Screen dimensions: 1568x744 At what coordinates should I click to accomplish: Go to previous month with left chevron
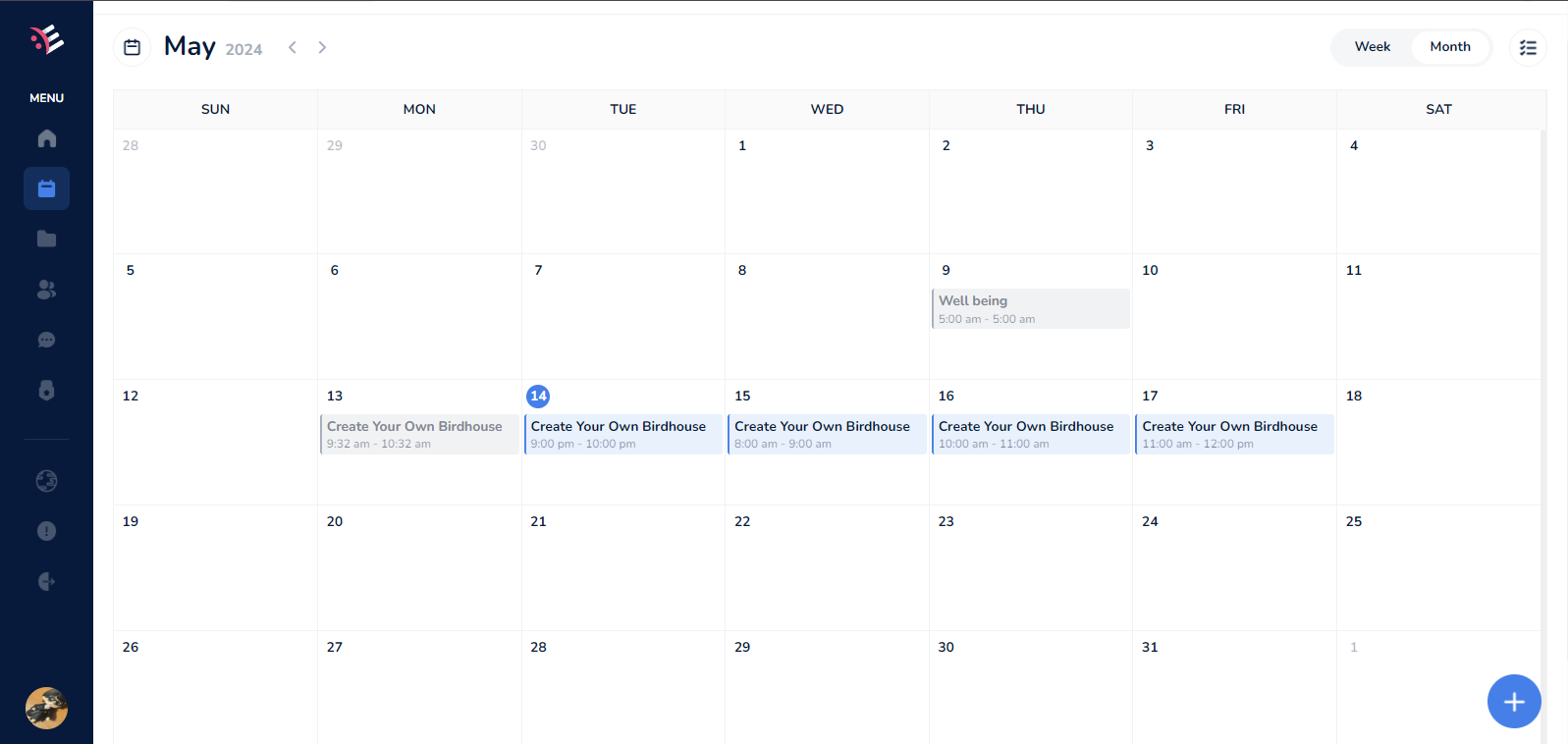coord(293,47)
